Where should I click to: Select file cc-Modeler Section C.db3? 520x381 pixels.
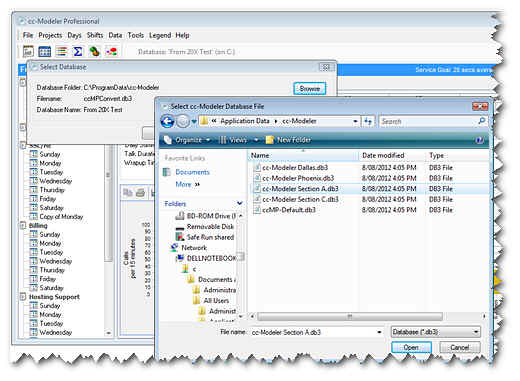click(x=300, y=199)
